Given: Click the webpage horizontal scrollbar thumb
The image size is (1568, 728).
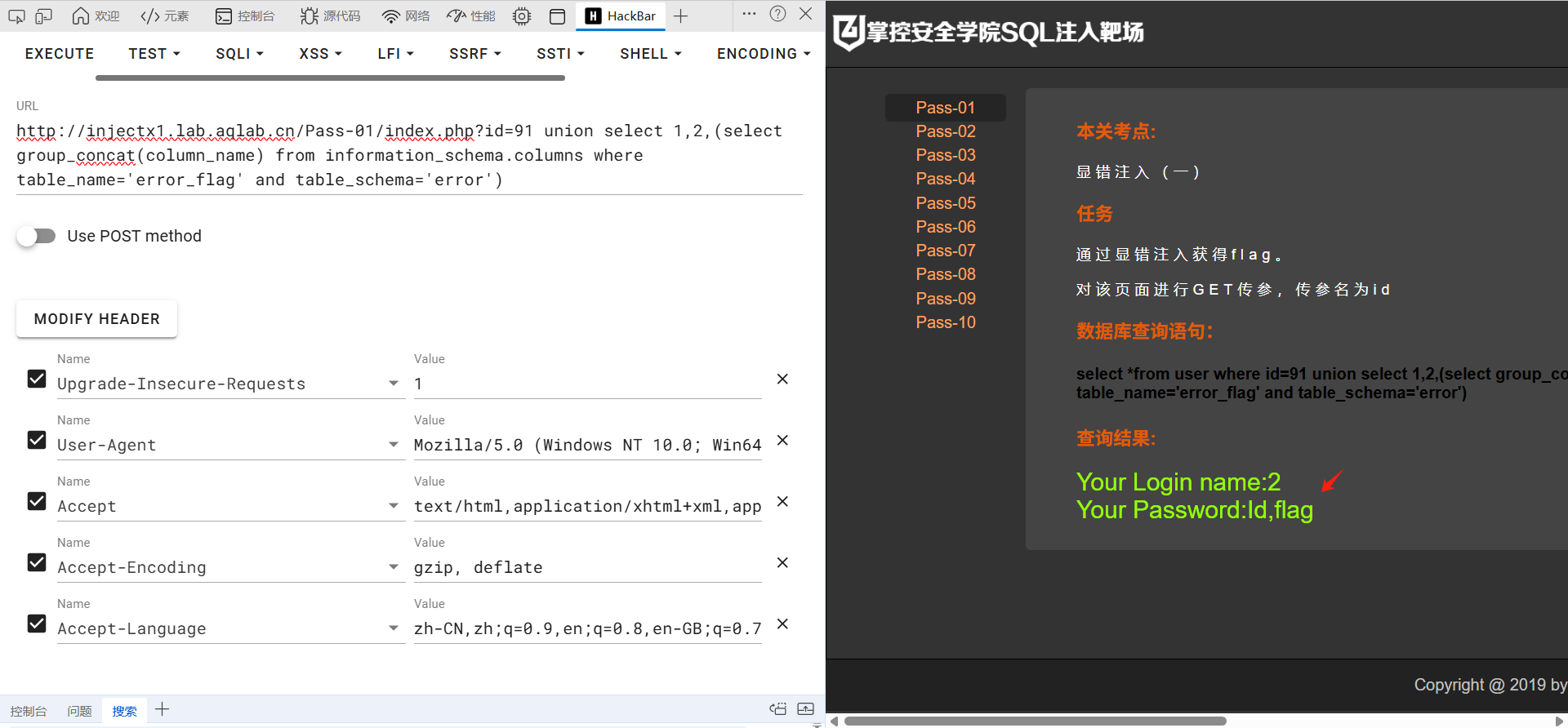Looking at the screenshot, I should (x=1036, y=721).
